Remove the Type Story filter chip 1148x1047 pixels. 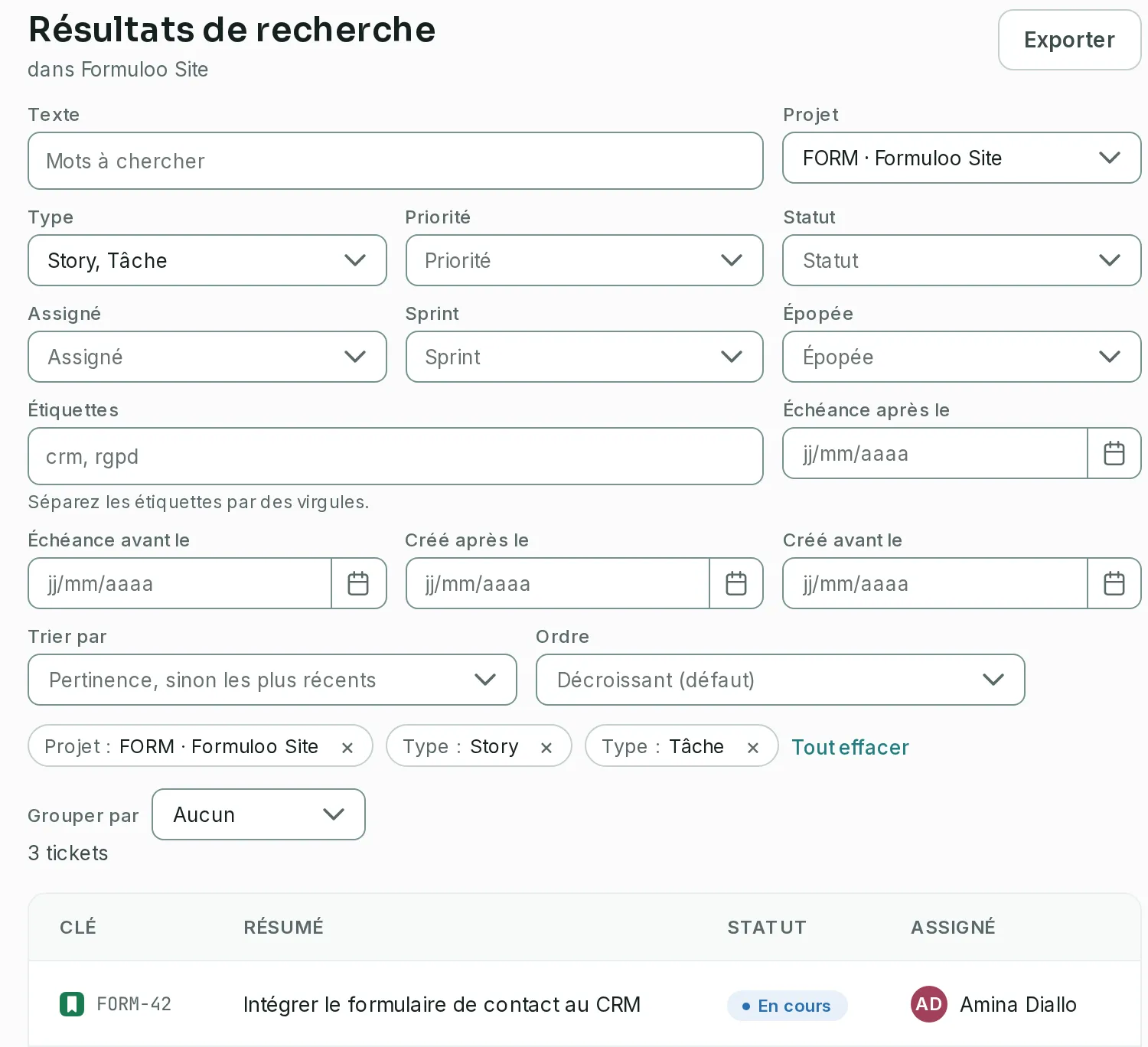click(x=546, y=747)
